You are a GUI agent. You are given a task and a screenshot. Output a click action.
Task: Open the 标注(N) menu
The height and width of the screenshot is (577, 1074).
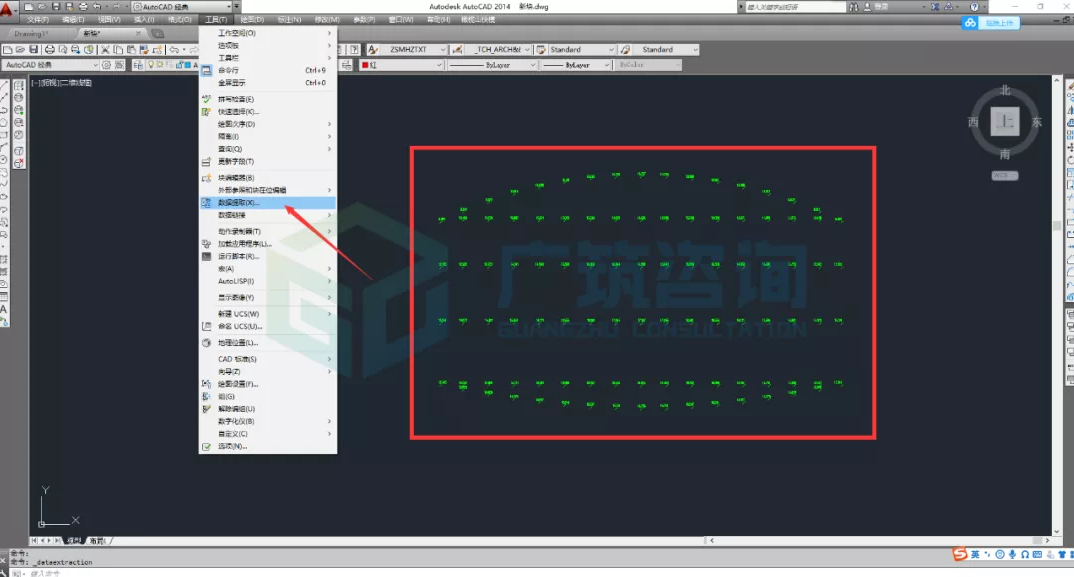[x=289, y=20]
